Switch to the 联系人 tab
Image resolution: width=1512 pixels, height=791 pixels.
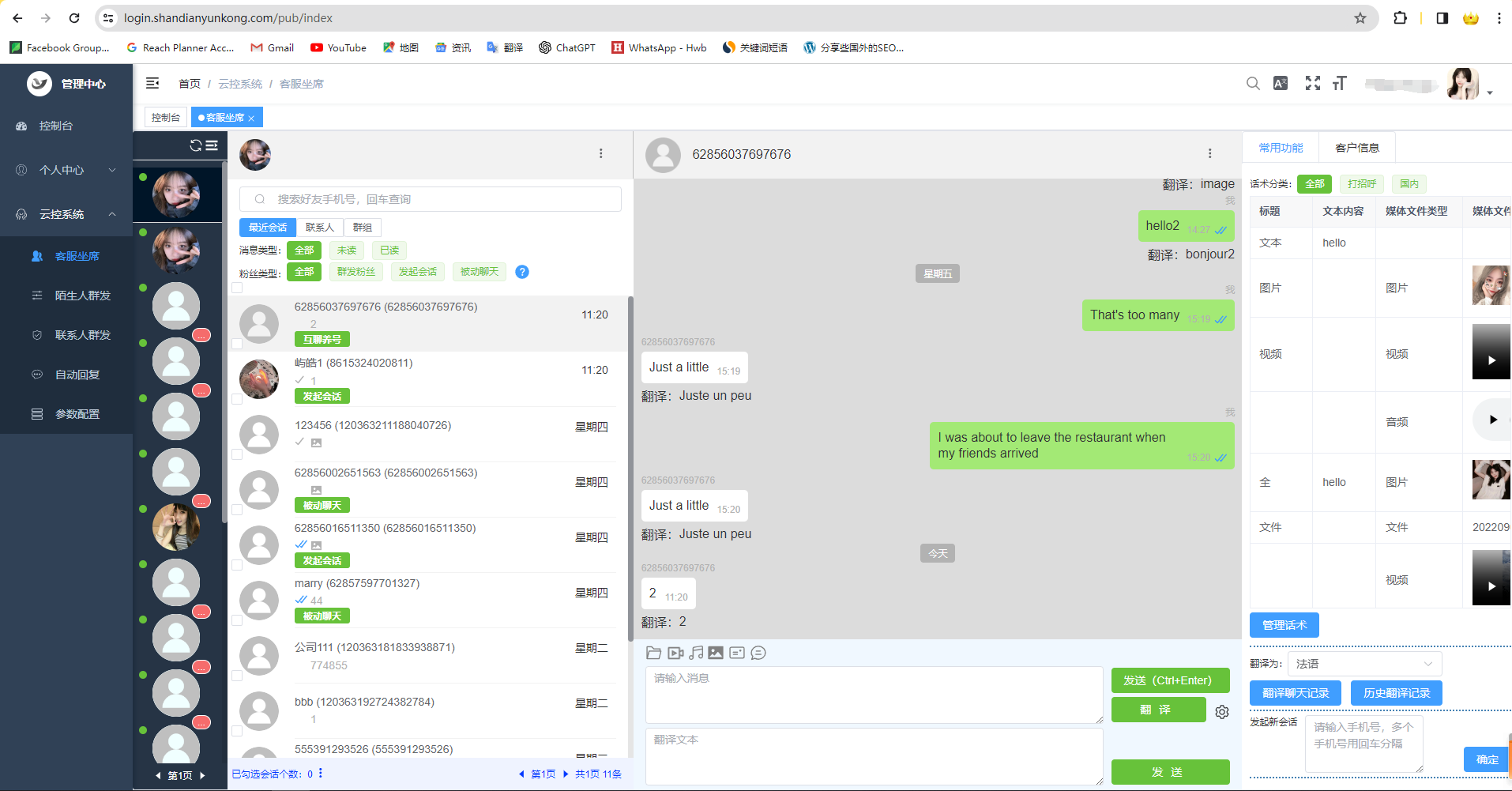[x=320, y=228]
